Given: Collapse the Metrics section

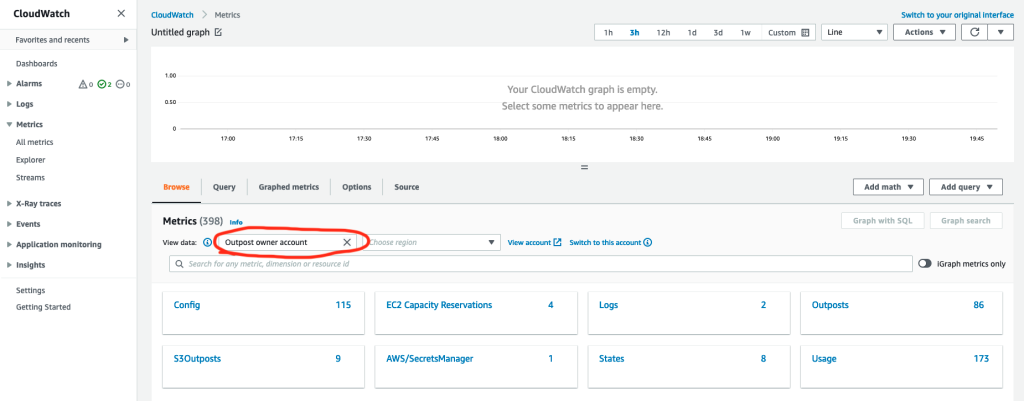Looking at the screenshot, I should click(9, 124).
